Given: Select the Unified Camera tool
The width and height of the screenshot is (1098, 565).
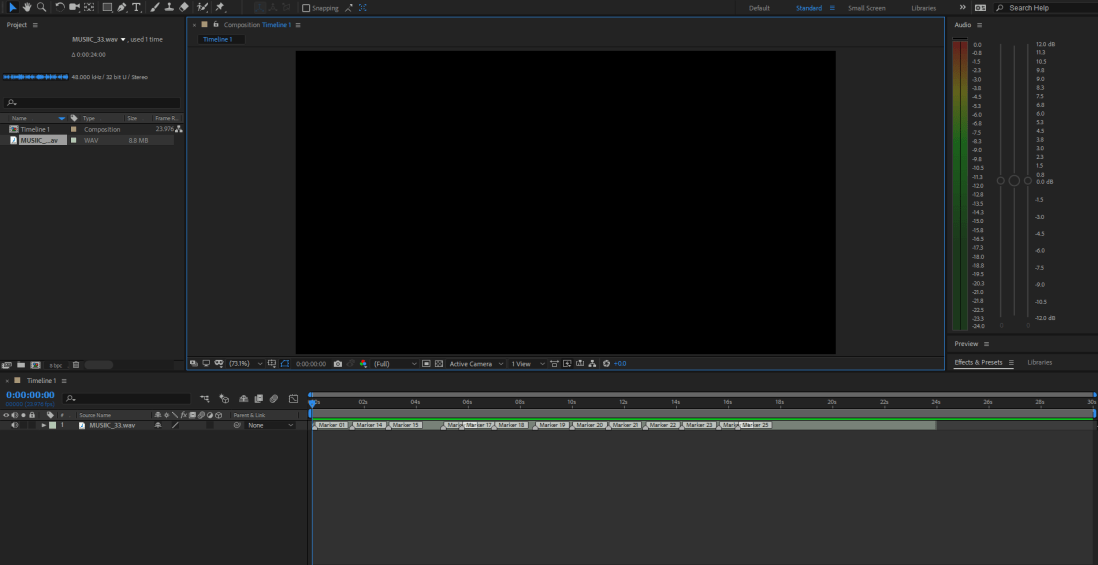Looking at the screenshot, I should pyautogui.click(x=74, y=7).
